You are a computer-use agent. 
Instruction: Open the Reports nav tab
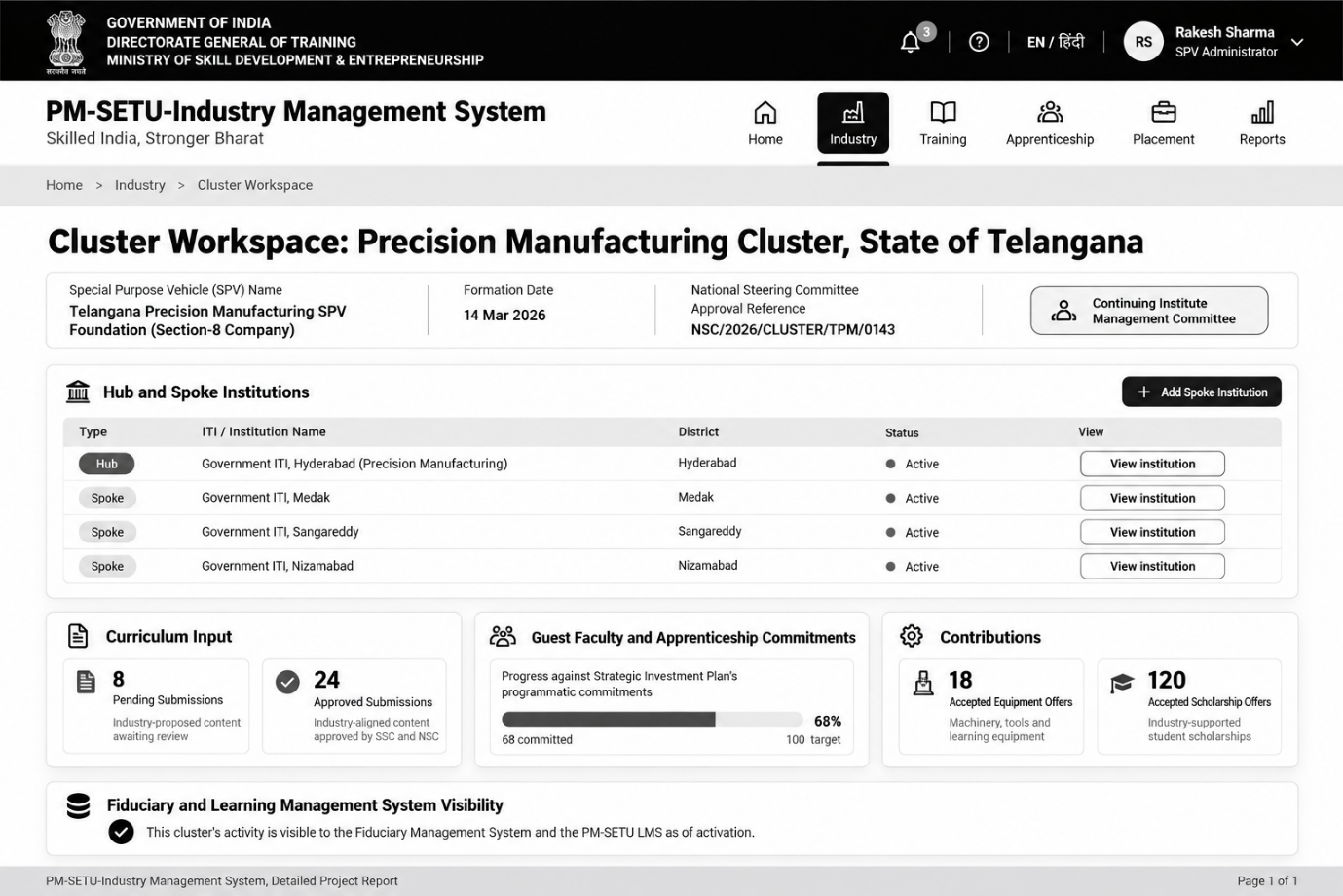point(1262,124)
